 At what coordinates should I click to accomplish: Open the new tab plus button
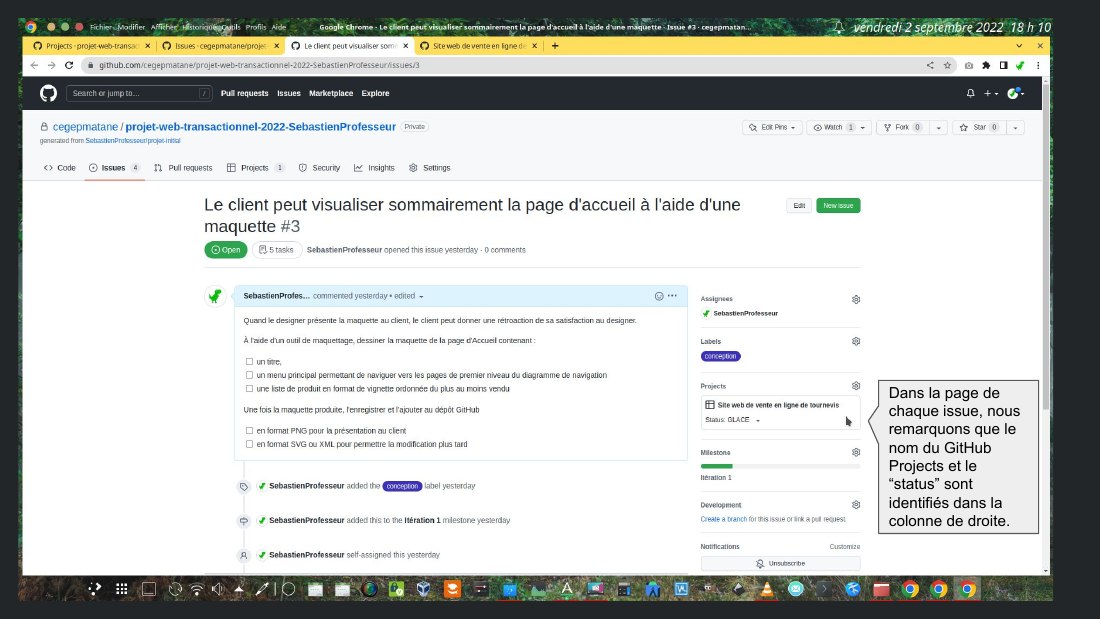click(x=555, y=46)
